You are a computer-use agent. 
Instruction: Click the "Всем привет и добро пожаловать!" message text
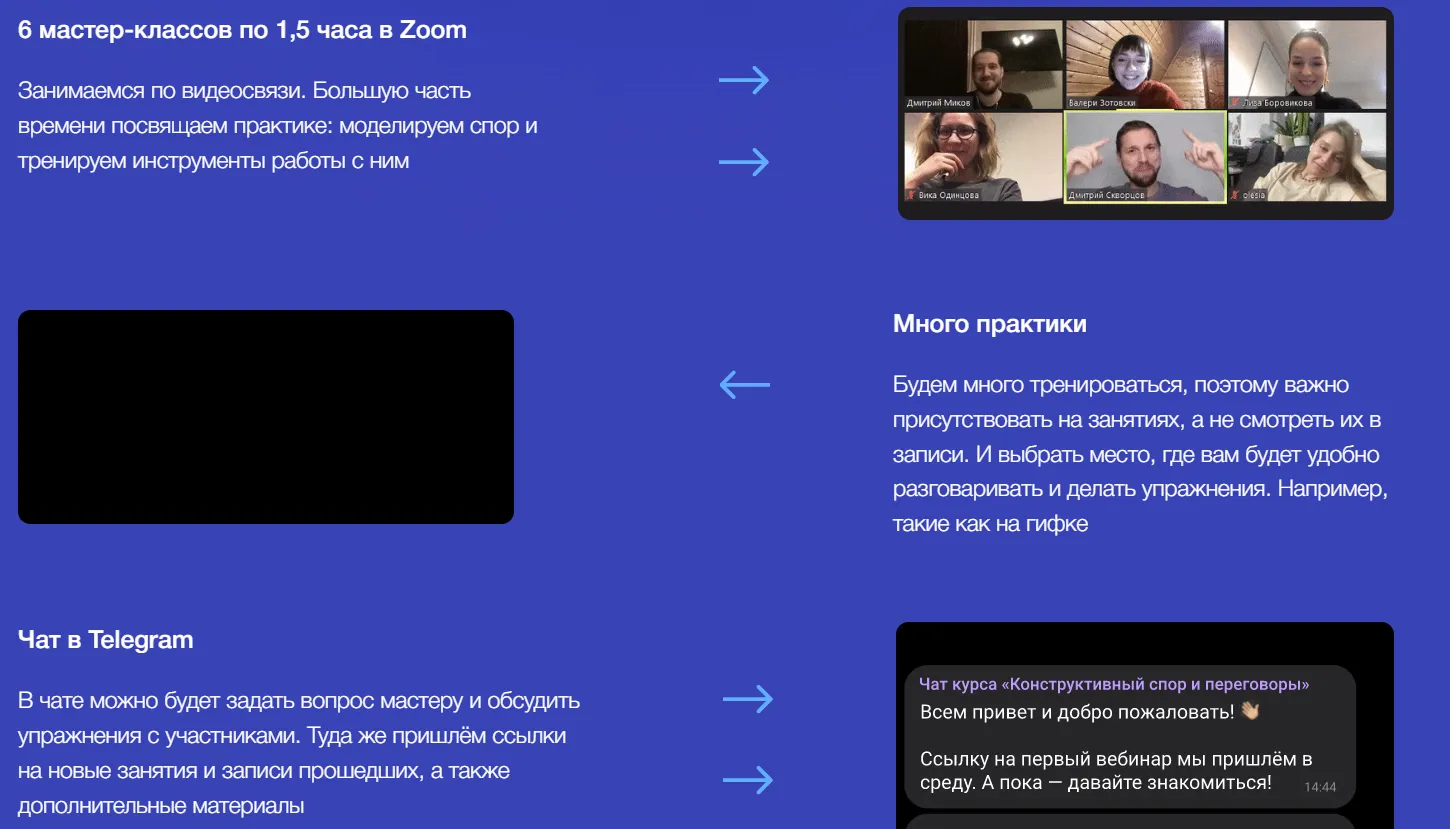point(1077,712)
